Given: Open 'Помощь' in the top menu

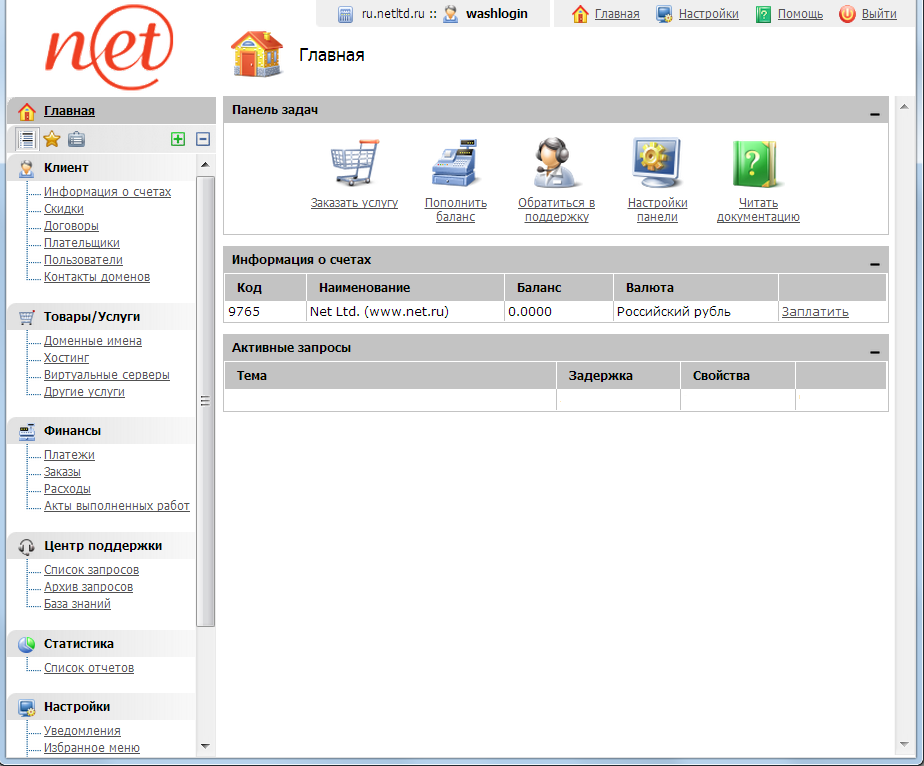Looking at the screenshot, I should tap(800, 14).
